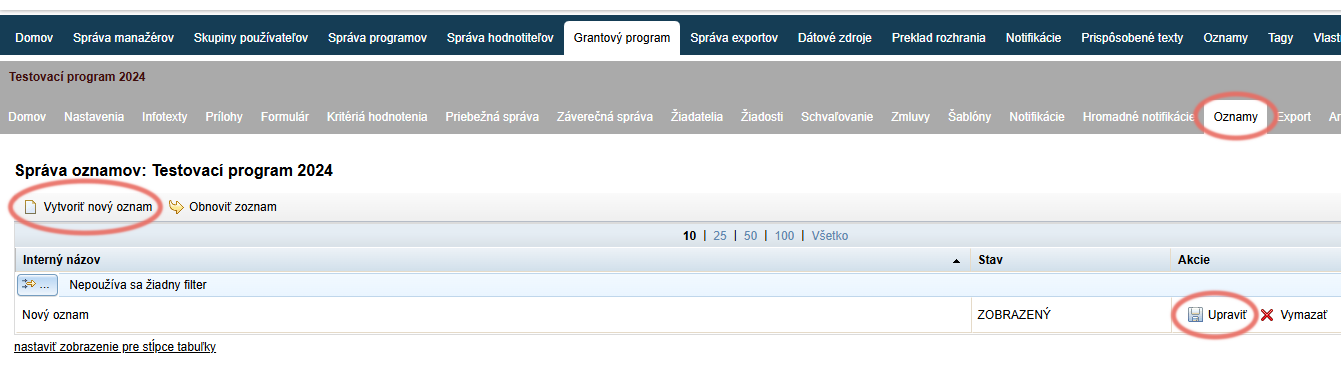Show 100 items per page

[785, 236]
